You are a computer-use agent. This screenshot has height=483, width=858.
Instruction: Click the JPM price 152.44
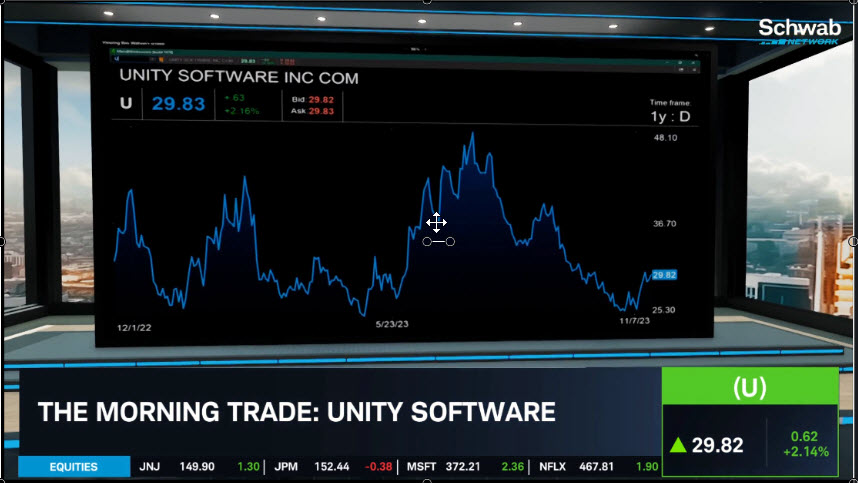coord(332,467)
